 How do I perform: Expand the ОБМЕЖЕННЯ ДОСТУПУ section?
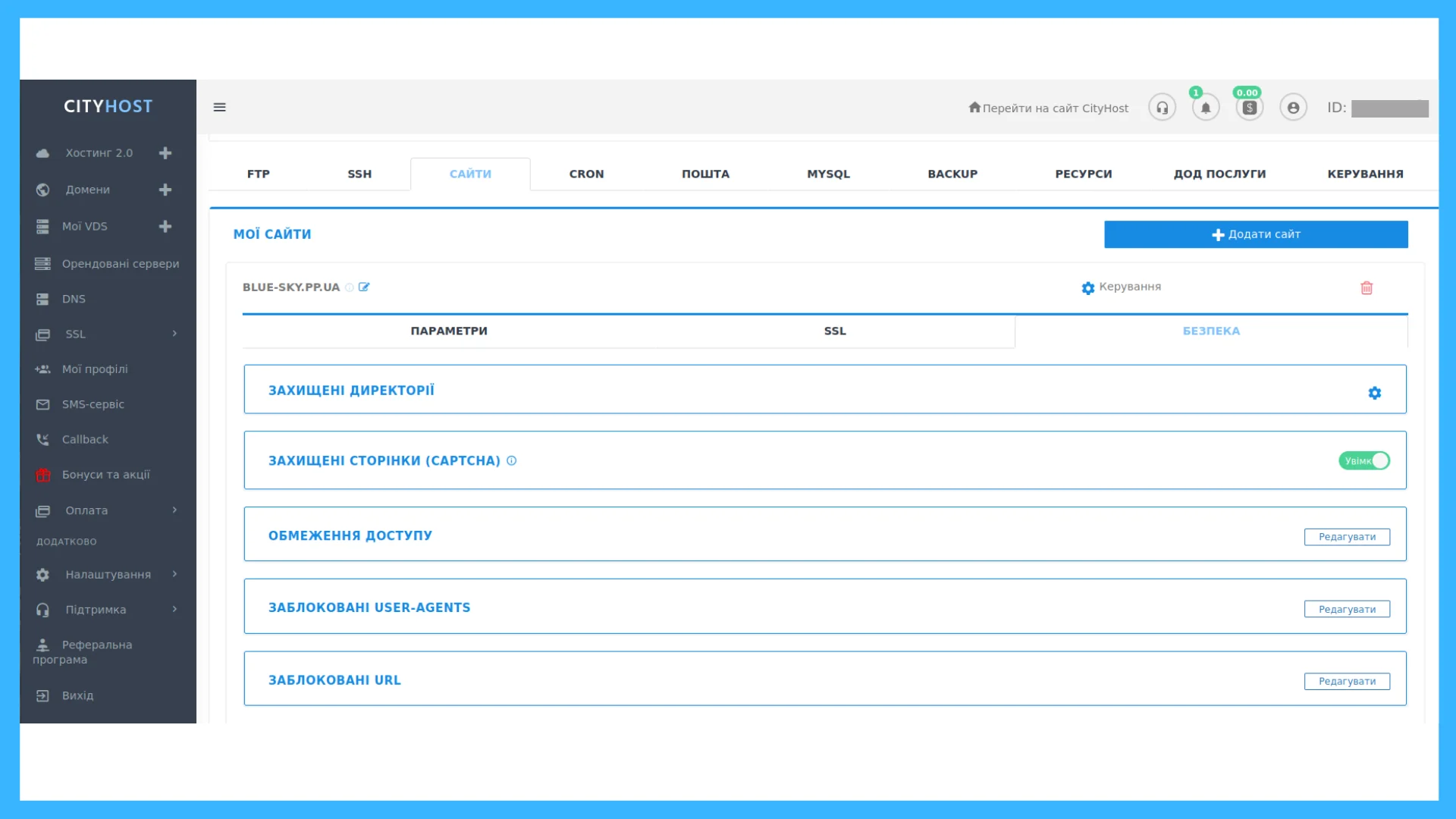[350, 535]
